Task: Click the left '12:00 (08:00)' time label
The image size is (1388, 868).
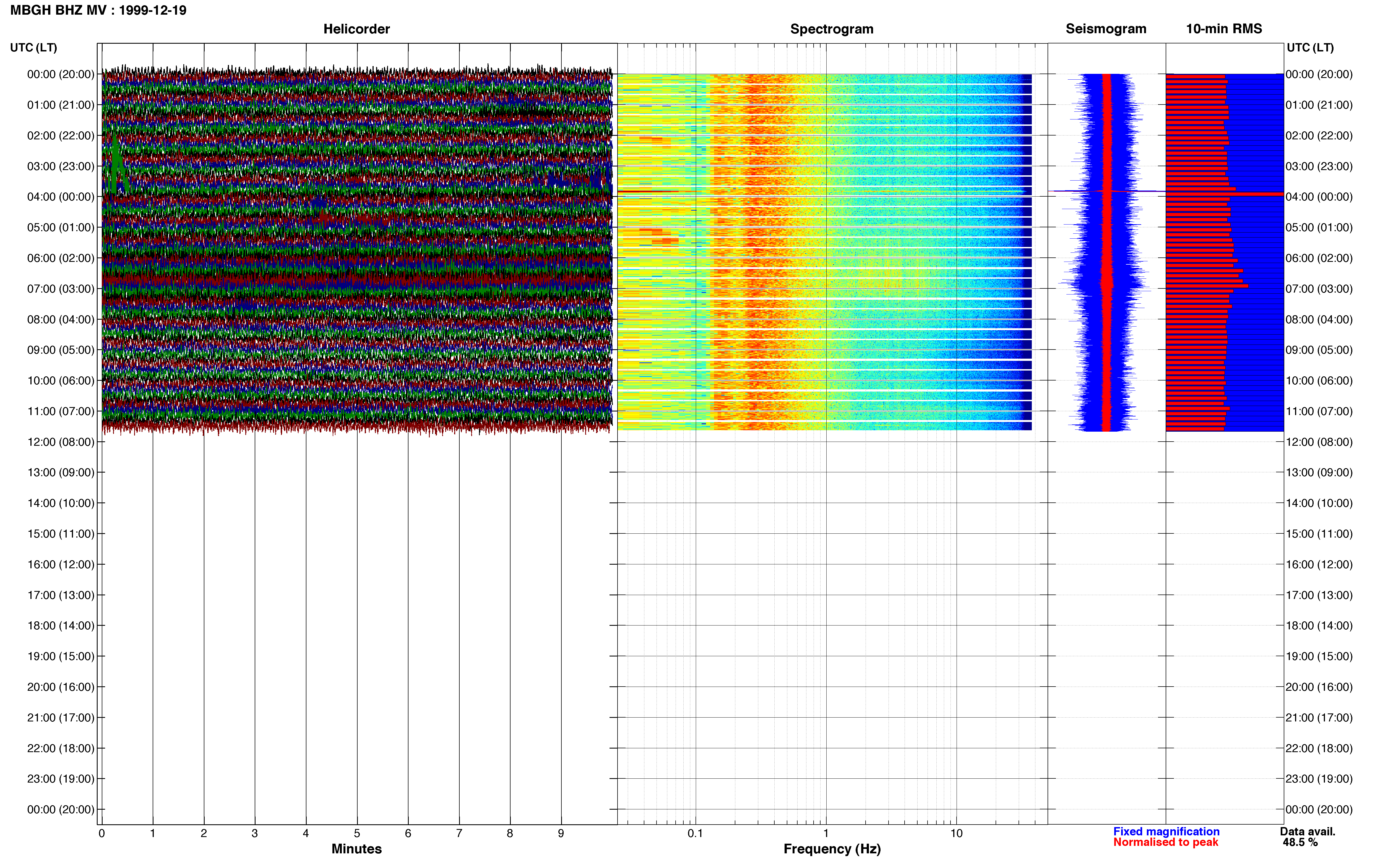Action: click(60, 442)
